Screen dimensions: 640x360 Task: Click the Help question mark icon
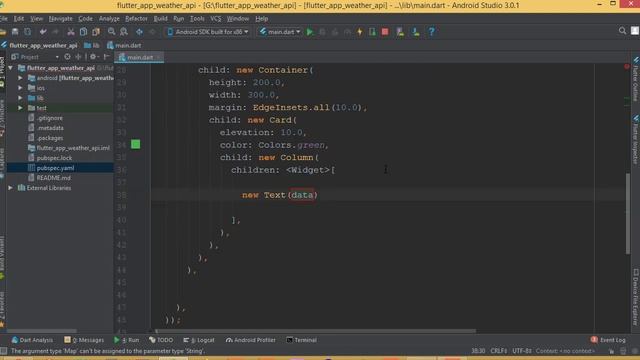pyautogui.click(x=431, y=32)
